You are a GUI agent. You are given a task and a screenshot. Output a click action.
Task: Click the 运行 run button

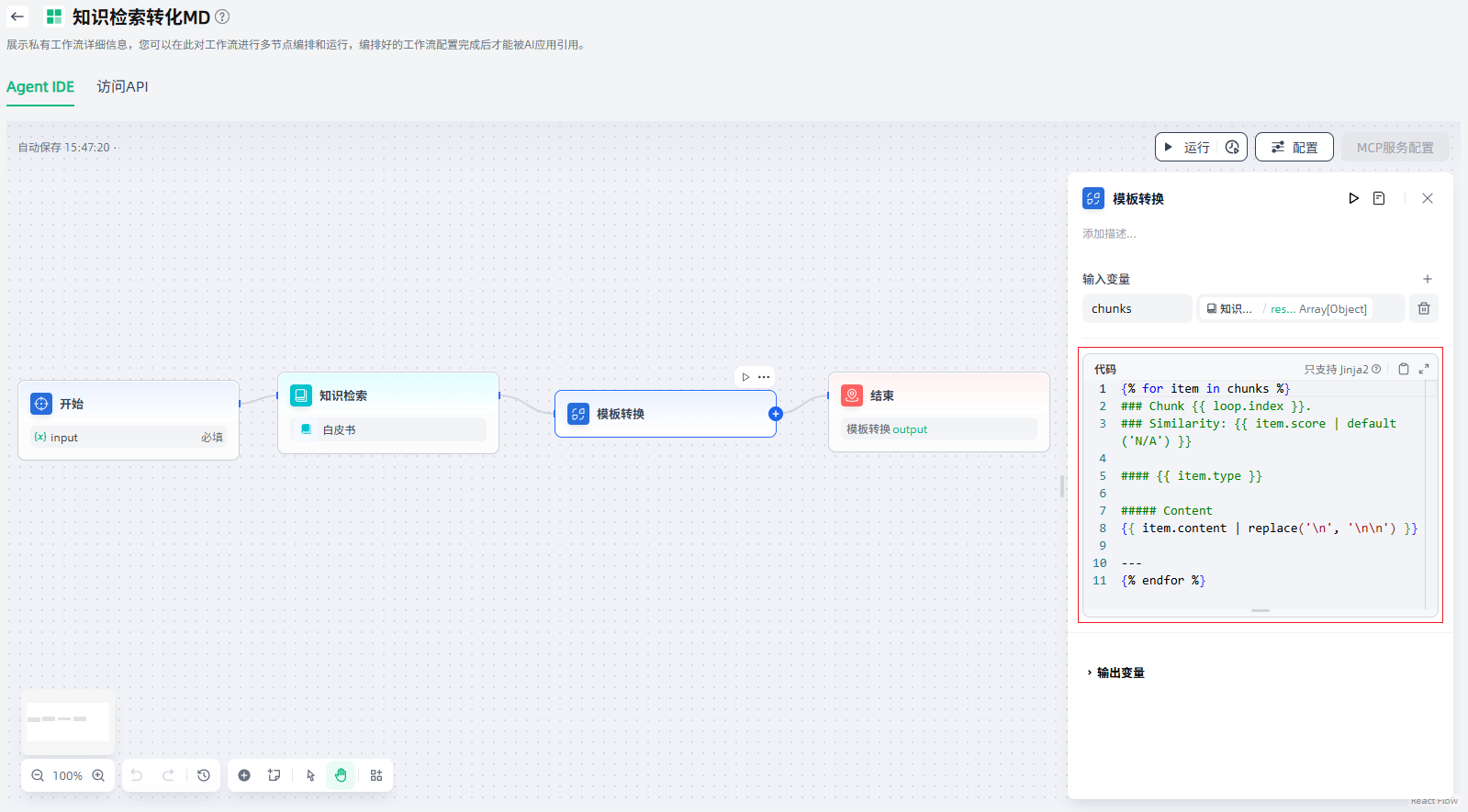pyautogui.click(x=1187, y=147)
